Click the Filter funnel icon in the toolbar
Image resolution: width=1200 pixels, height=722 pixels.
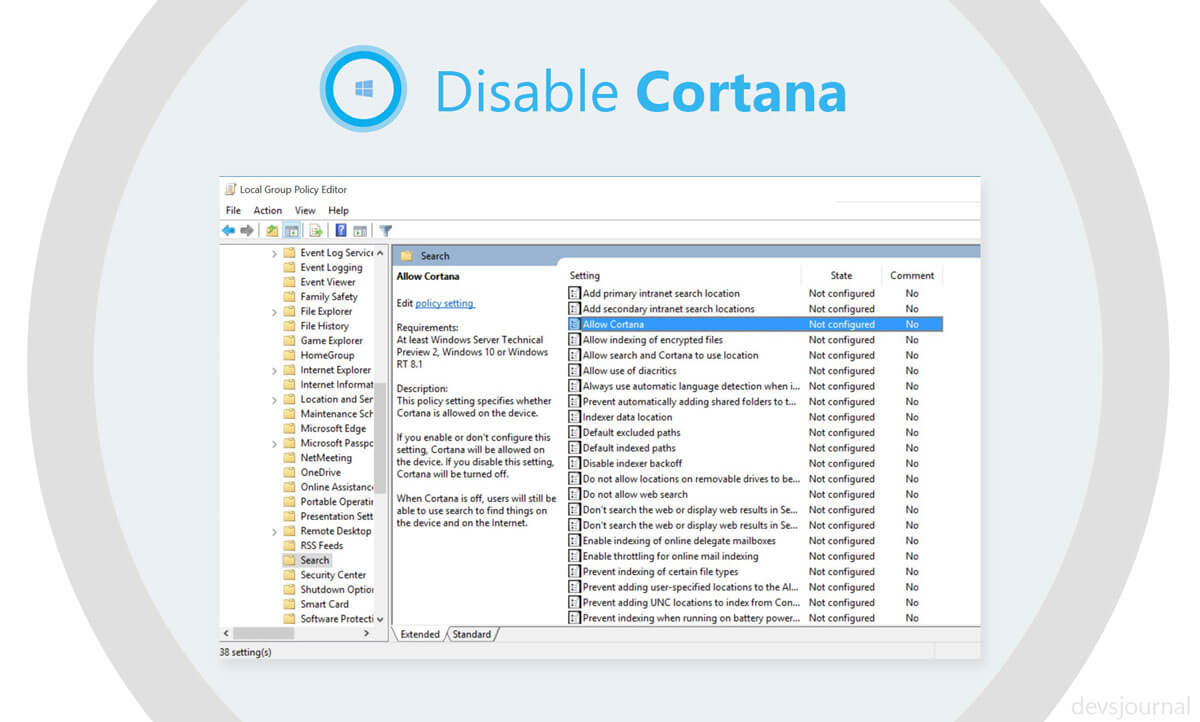[x=385, y=231]
